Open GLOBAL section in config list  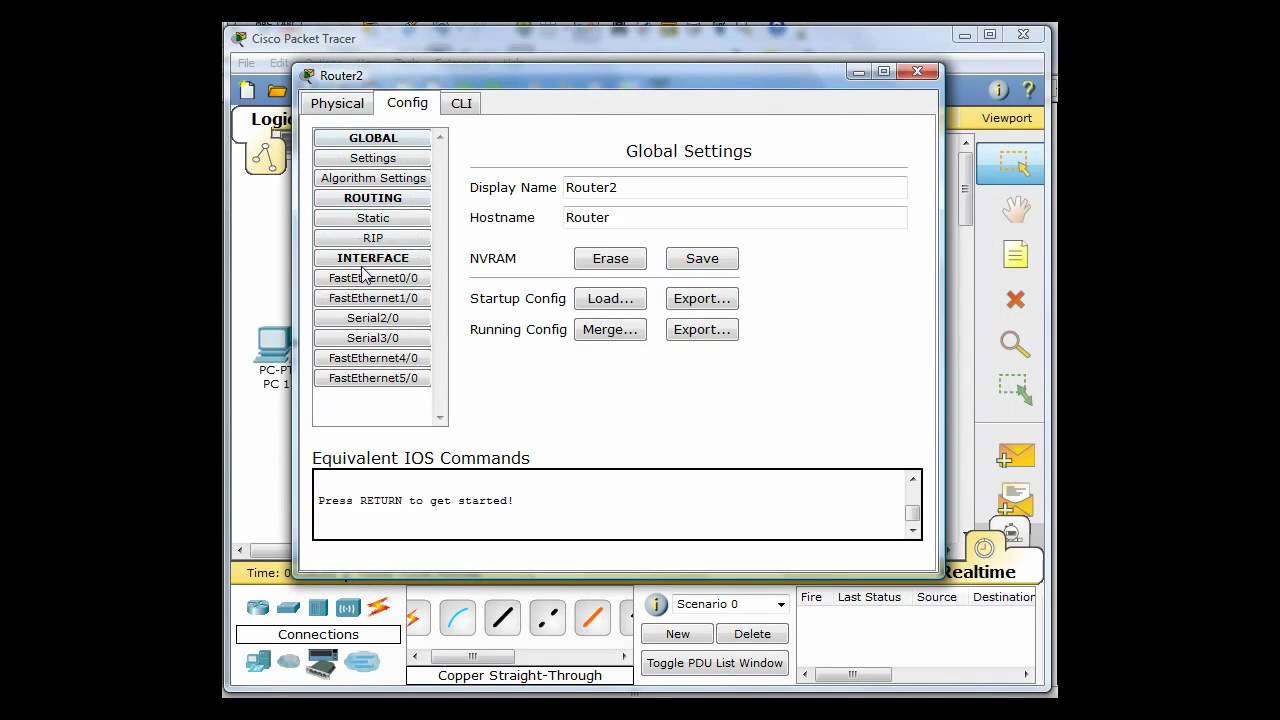pos(373,138)
